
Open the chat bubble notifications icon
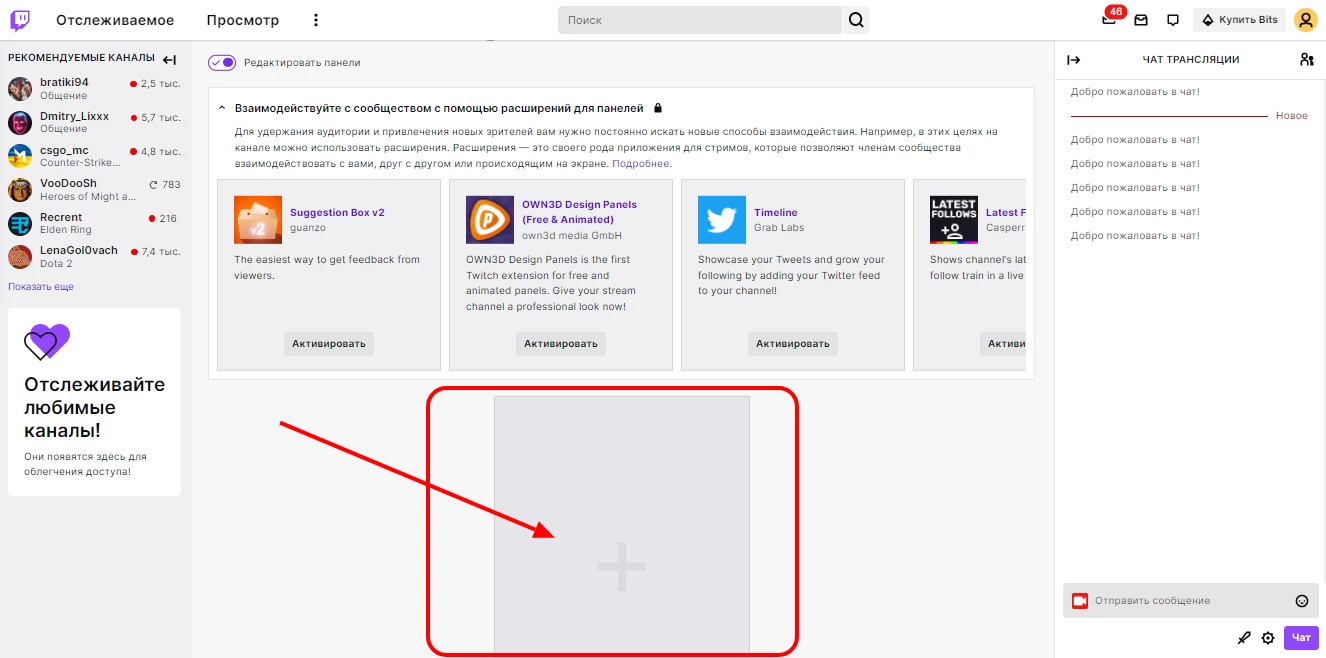click(1173, 20)
